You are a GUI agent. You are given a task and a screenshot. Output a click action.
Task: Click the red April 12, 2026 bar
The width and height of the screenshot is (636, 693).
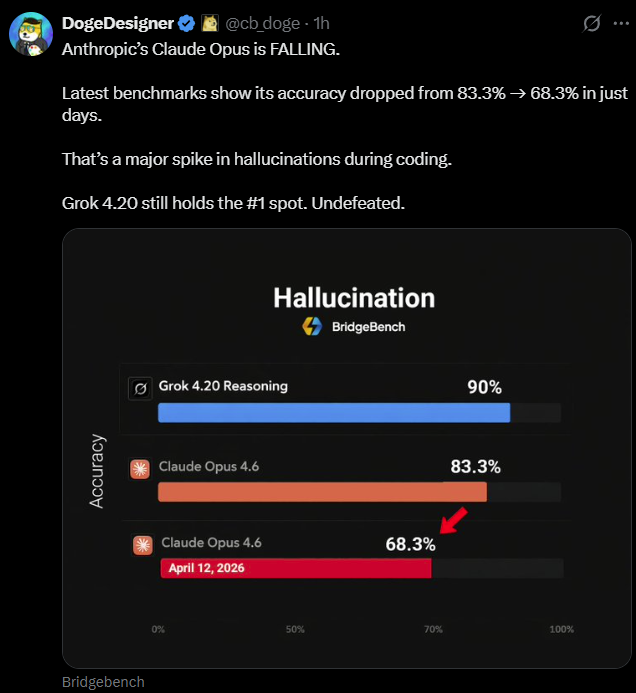(x=296, y=568)
